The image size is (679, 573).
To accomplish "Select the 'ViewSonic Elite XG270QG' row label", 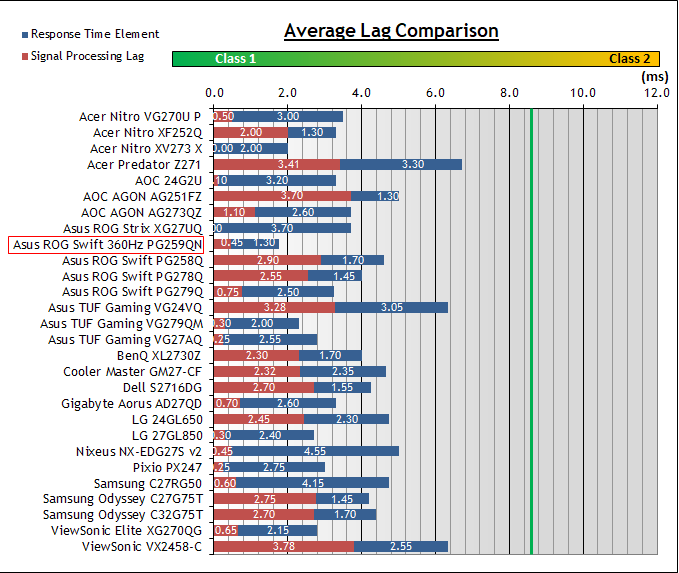I will coord(126,531).
